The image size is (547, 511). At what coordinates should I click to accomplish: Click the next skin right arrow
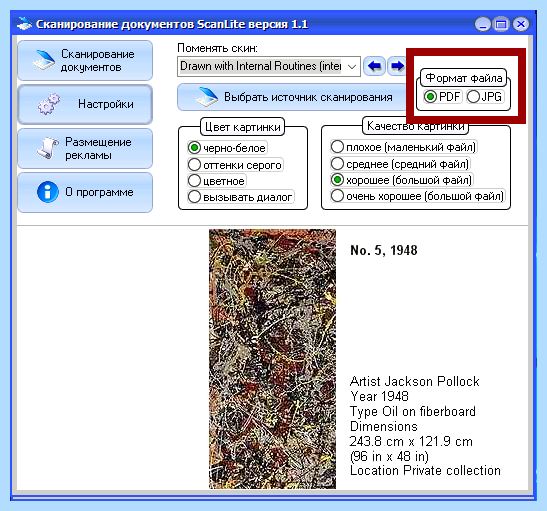[x=397, y=66]
